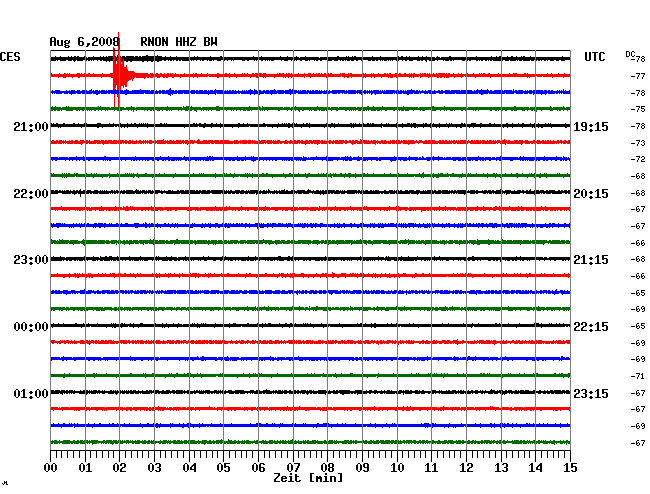
Task: Click minute "11" on the Zeit axis
Action: click(x=431, y=468)
